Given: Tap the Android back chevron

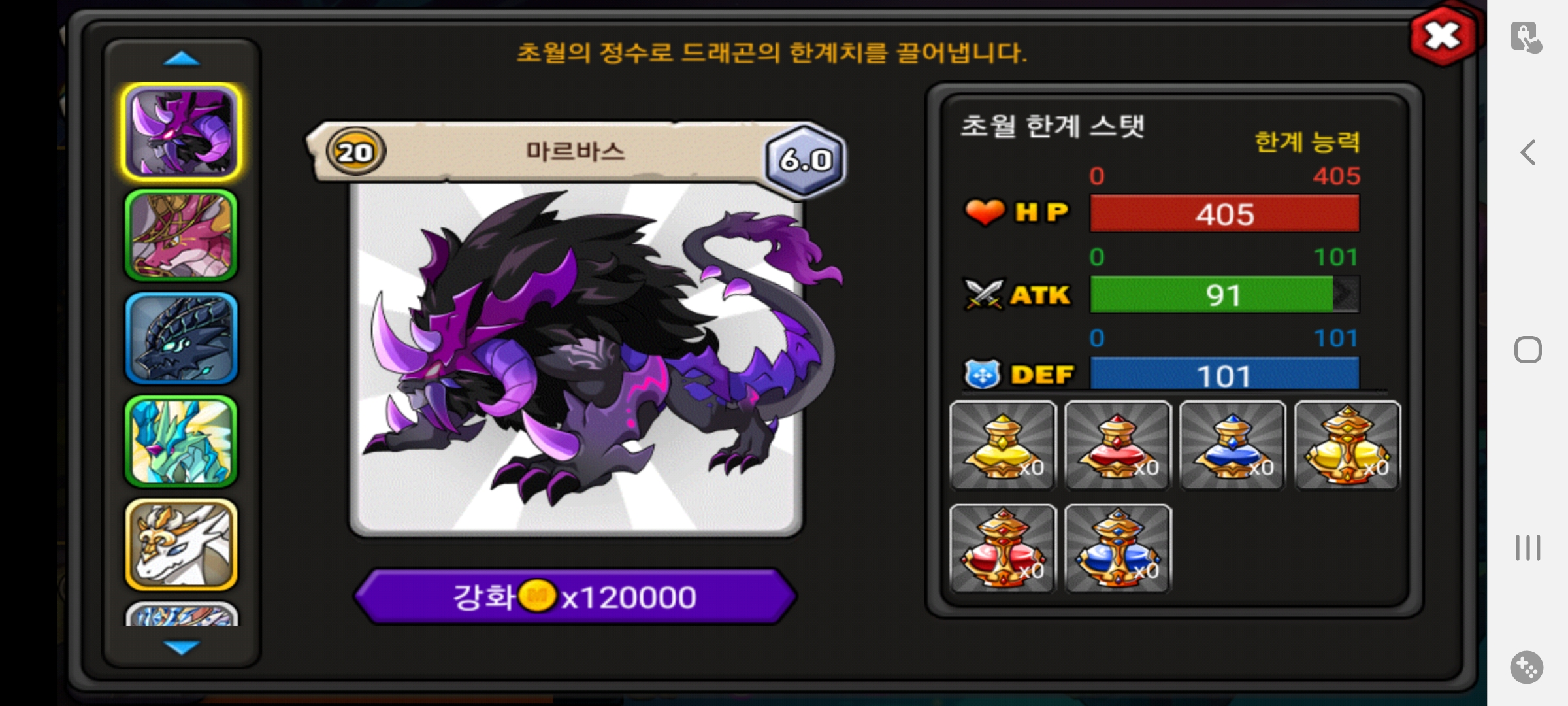Looking at the screenshot, I should click(x=1527, y=152).
